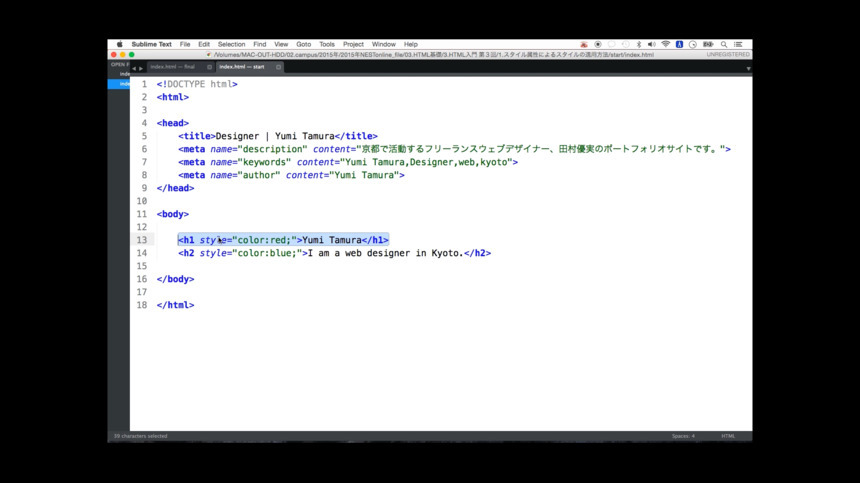
Task: Open the Tools menu
Action: click(327, 44)
